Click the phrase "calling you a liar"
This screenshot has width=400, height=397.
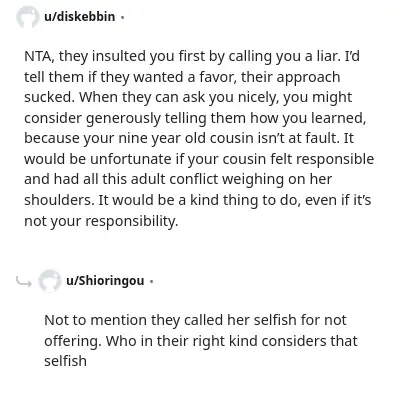coord(283,57)
